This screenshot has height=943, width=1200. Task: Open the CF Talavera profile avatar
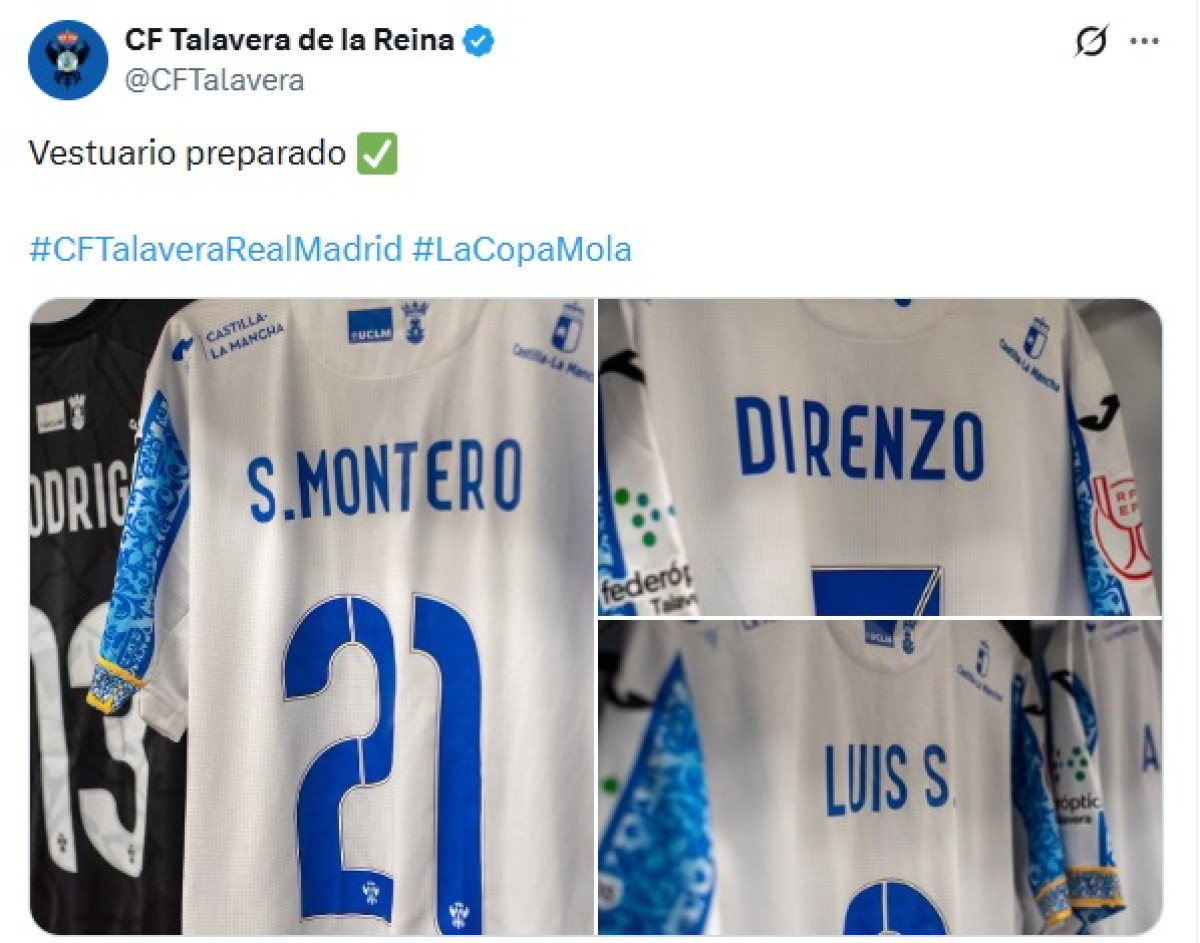pyautogui.click(x=68, y=60)
